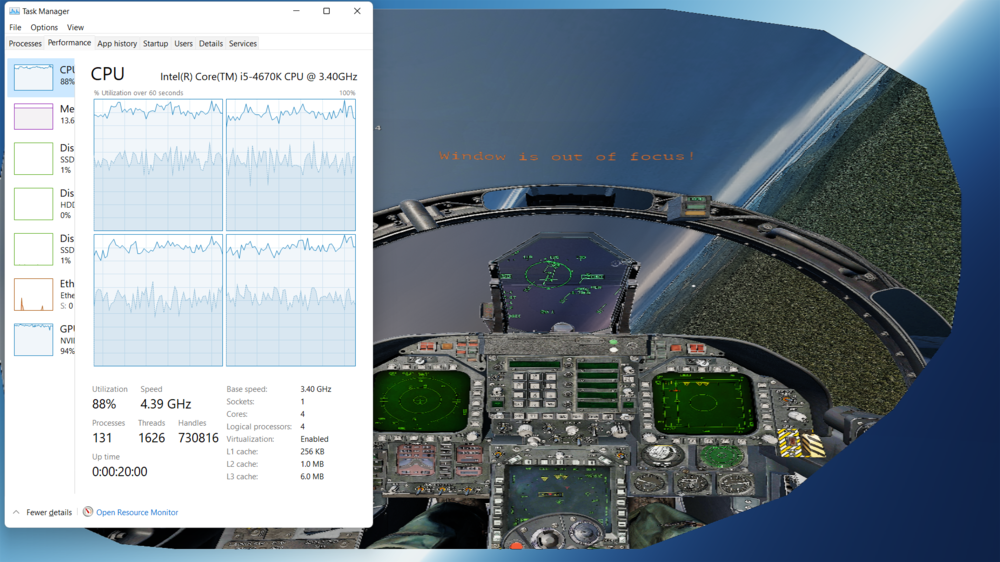Click the 256 KB L1 cache value
Image resolution: width=1000 pixels, height=562 pixels.
[312, 451]
